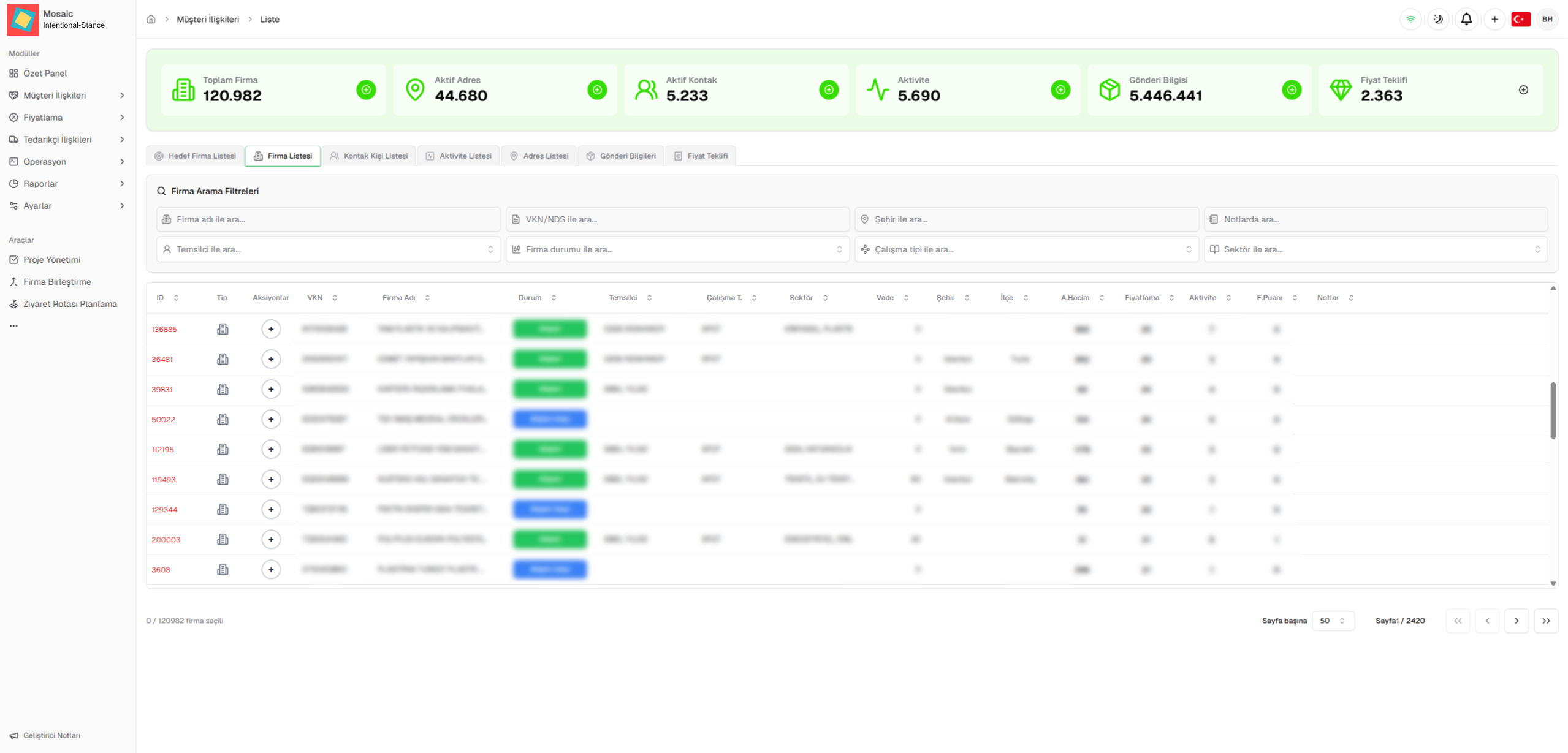Open Sektör ile ara dropdown

click(1375, 249)
